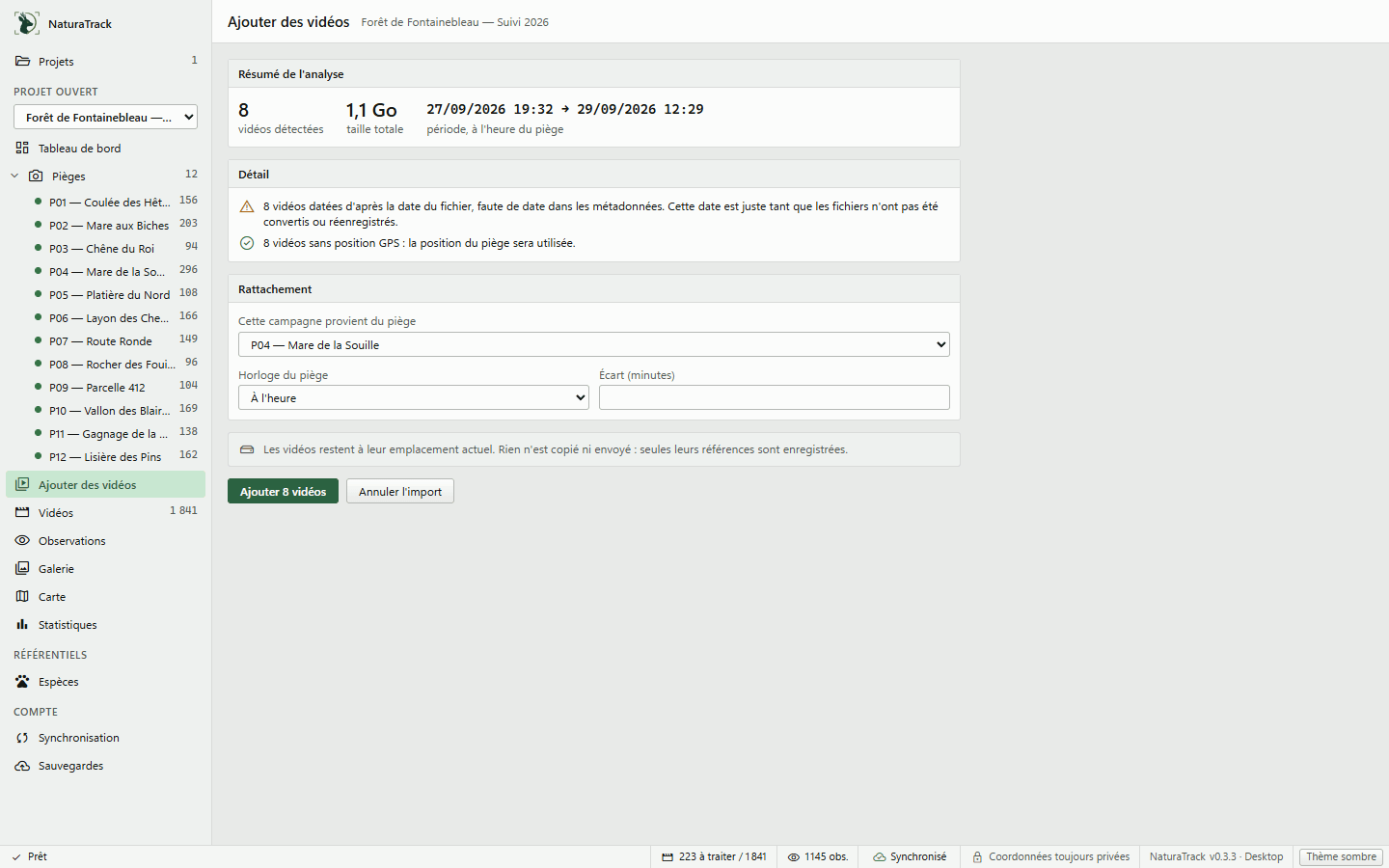Open the Horloge du piège dropdown
The height and width of the screenshot is (868, 1389).
[x=414, y=397]
